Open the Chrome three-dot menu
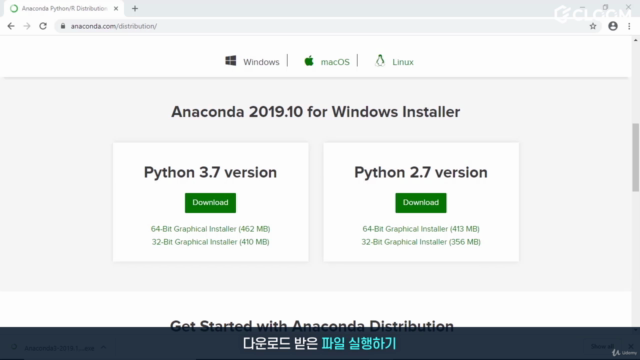This screenshot has height=360, width=640. [x=629, y=26]
